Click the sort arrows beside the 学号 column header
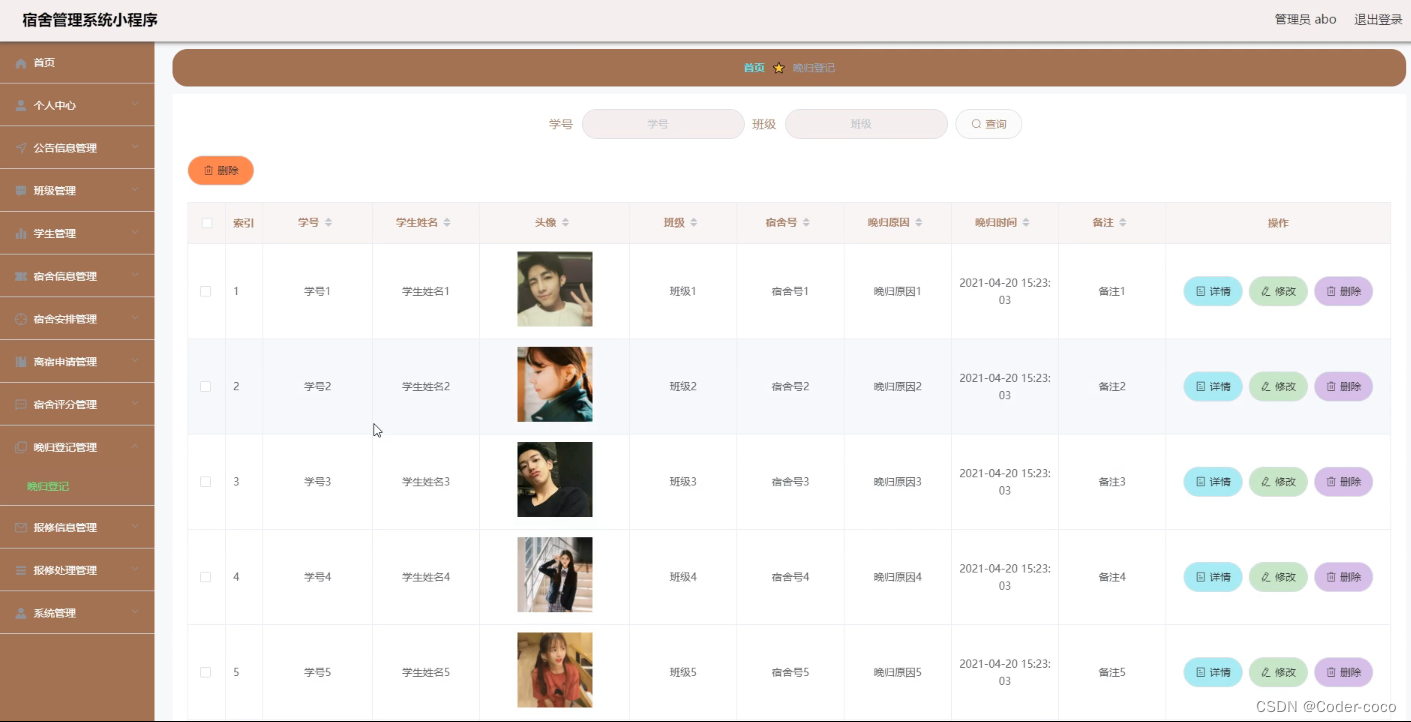The image size is (1411, 722). pyautogui.click(x=328, y=223)
